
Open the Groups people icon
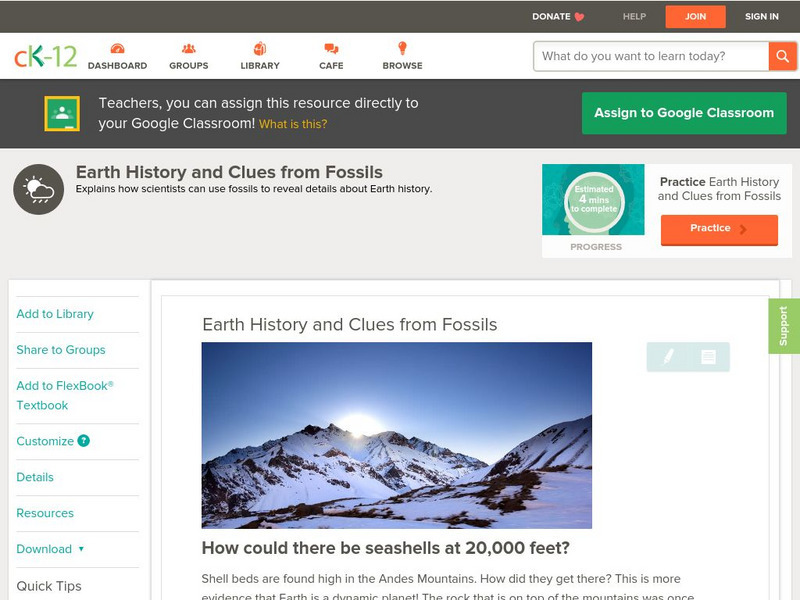189,48
